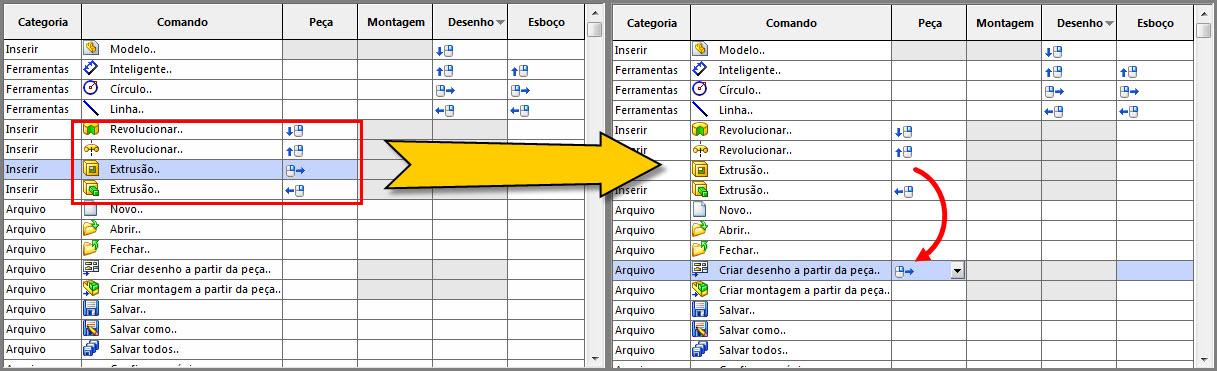Click Desenho sort arrow in right table header

click(1110, 23)
